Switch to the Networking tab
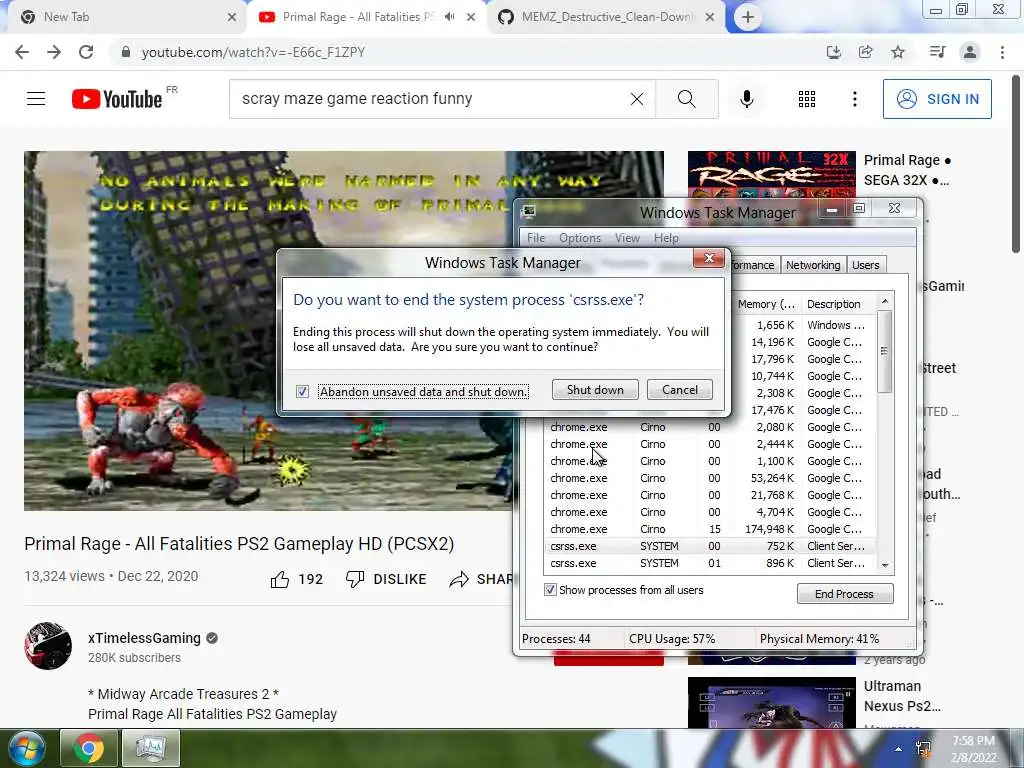 (x=813, y=264)
